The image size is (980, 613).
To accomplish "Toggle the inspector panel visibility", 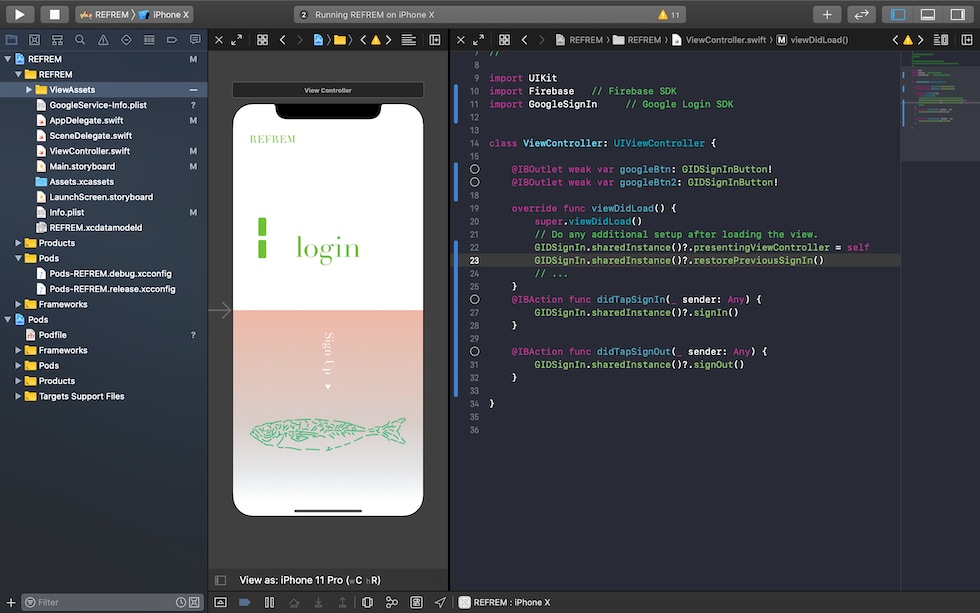I will click(958, 14).
